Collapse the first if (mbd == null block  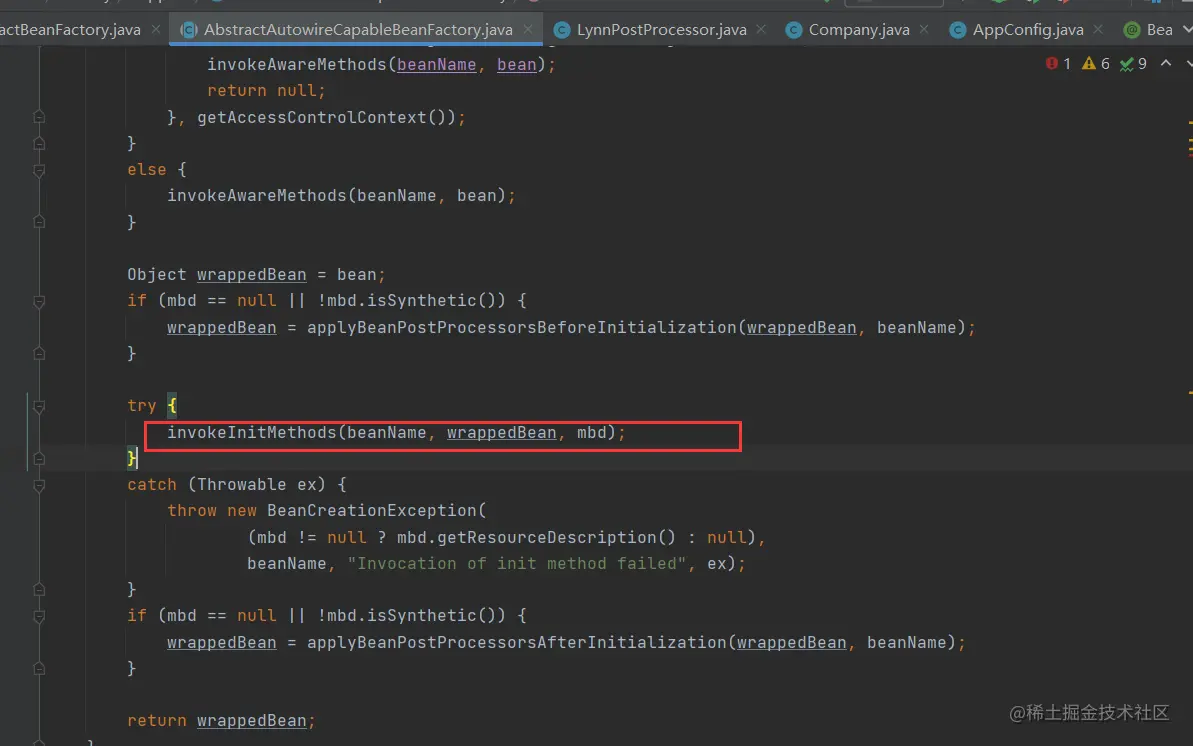click(39, 301)
